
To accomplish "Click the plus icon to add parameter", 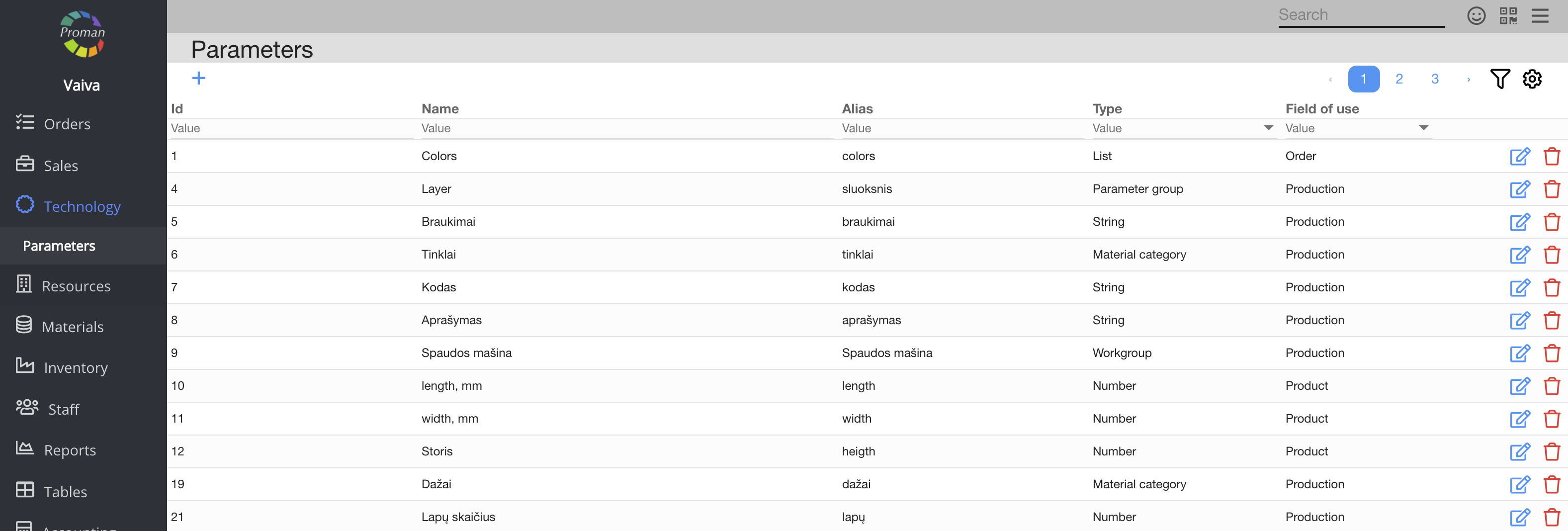I will [x=198, y=78].
